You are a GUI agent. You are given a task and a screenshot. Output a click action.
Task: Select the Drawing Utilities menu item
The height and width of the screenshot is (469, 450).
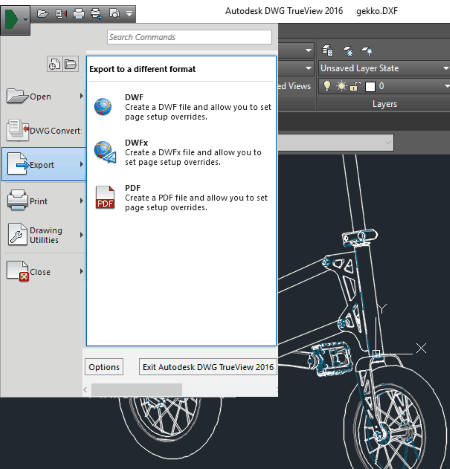(44, 235)
